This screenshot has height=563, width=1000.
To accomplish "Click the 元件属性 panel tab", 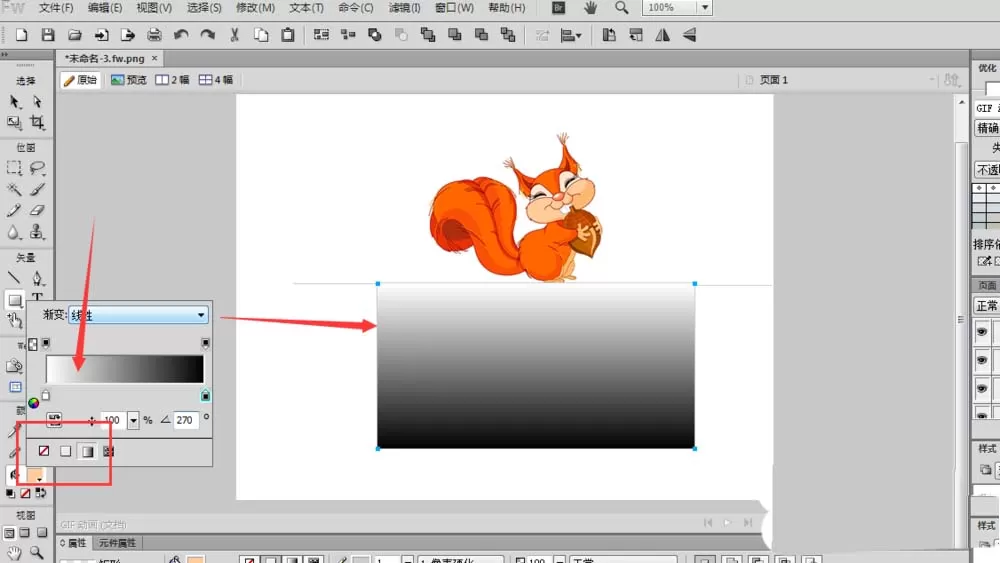I will point(117,543).
